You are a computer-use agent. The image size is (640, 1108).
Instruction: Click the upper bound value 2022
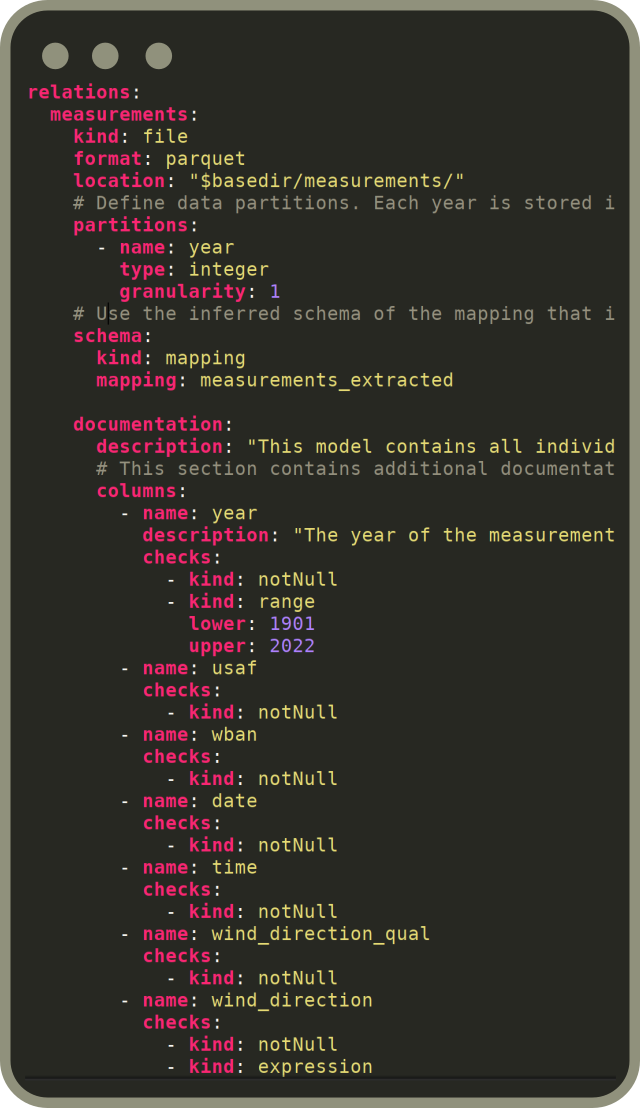292,645
